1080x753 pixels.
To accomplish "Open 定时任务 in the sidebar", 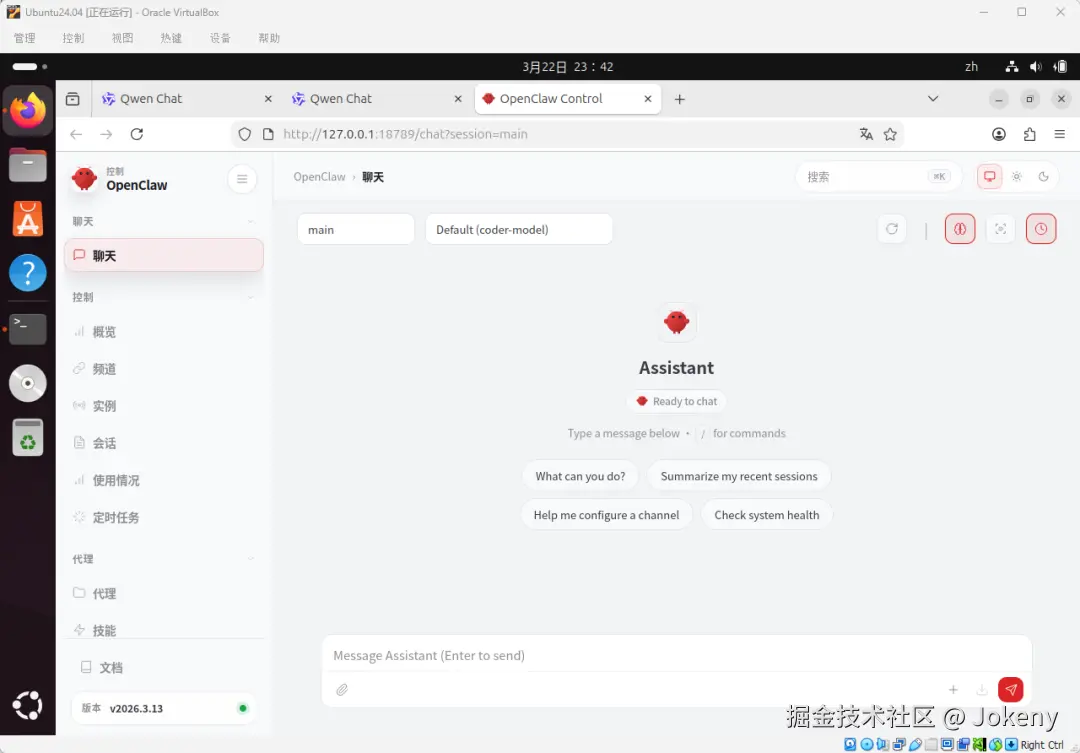I will (x=163, y=518).
